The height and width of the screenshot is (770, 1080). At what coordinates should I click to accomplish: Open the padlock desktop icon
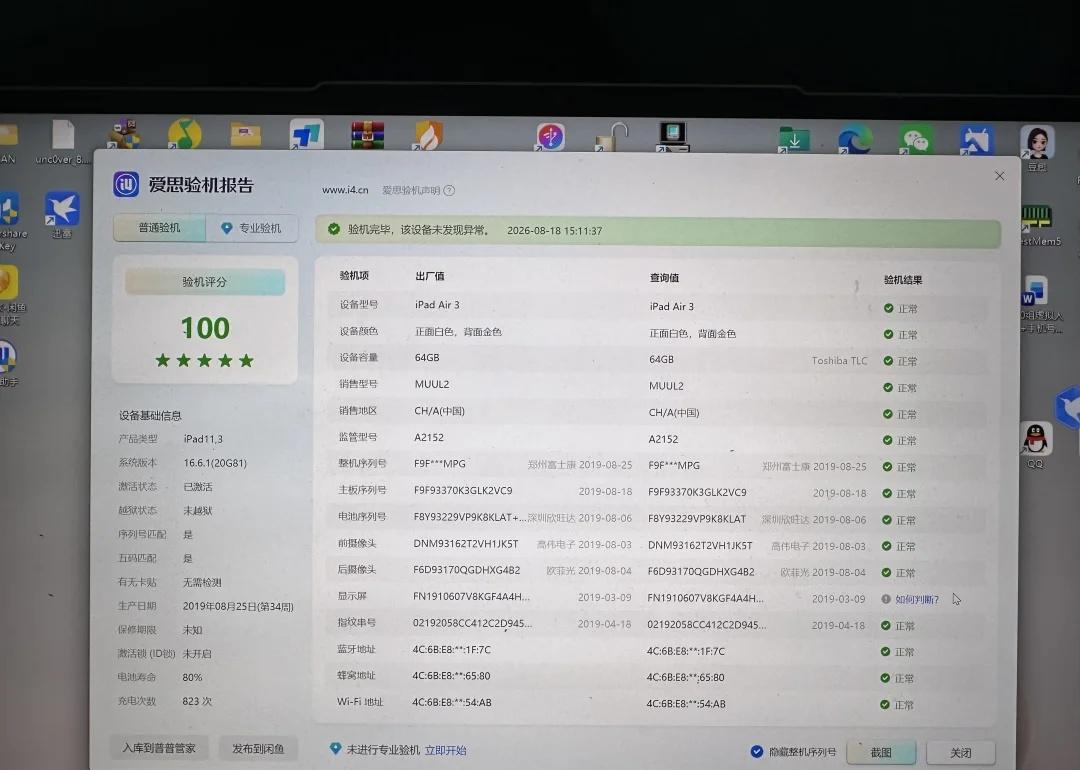tap(611, 136)
